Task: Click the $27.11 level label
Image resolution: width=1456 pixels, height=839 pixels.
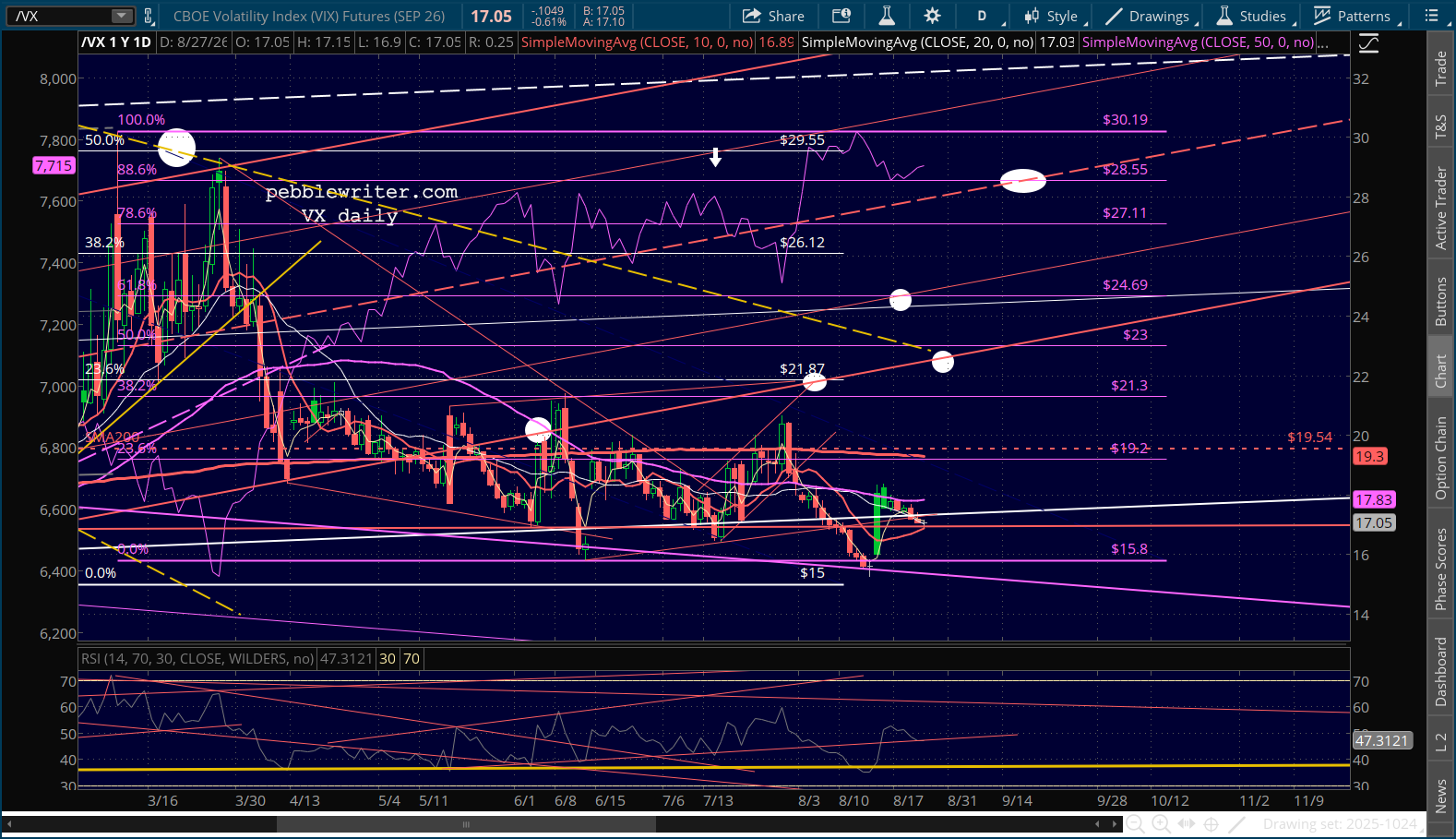Action: click(x=1125, y=213)
